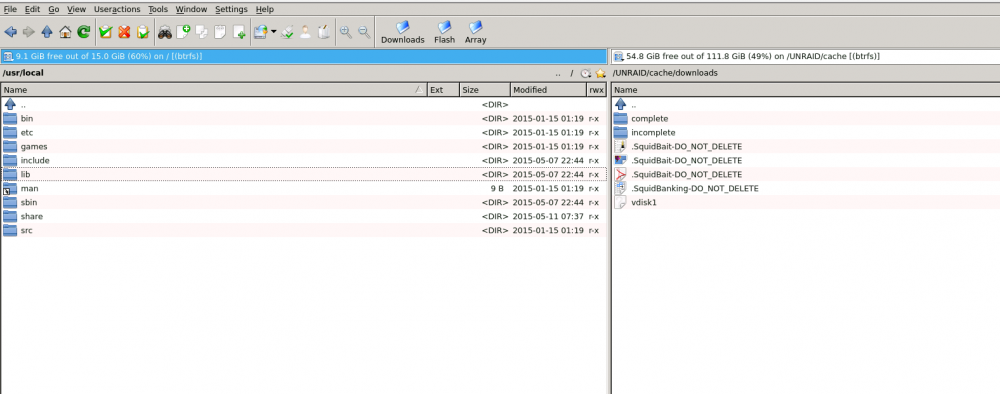Screen dimensions: 1000x394
Task: Open the Go menu
Action: (54, 9)
